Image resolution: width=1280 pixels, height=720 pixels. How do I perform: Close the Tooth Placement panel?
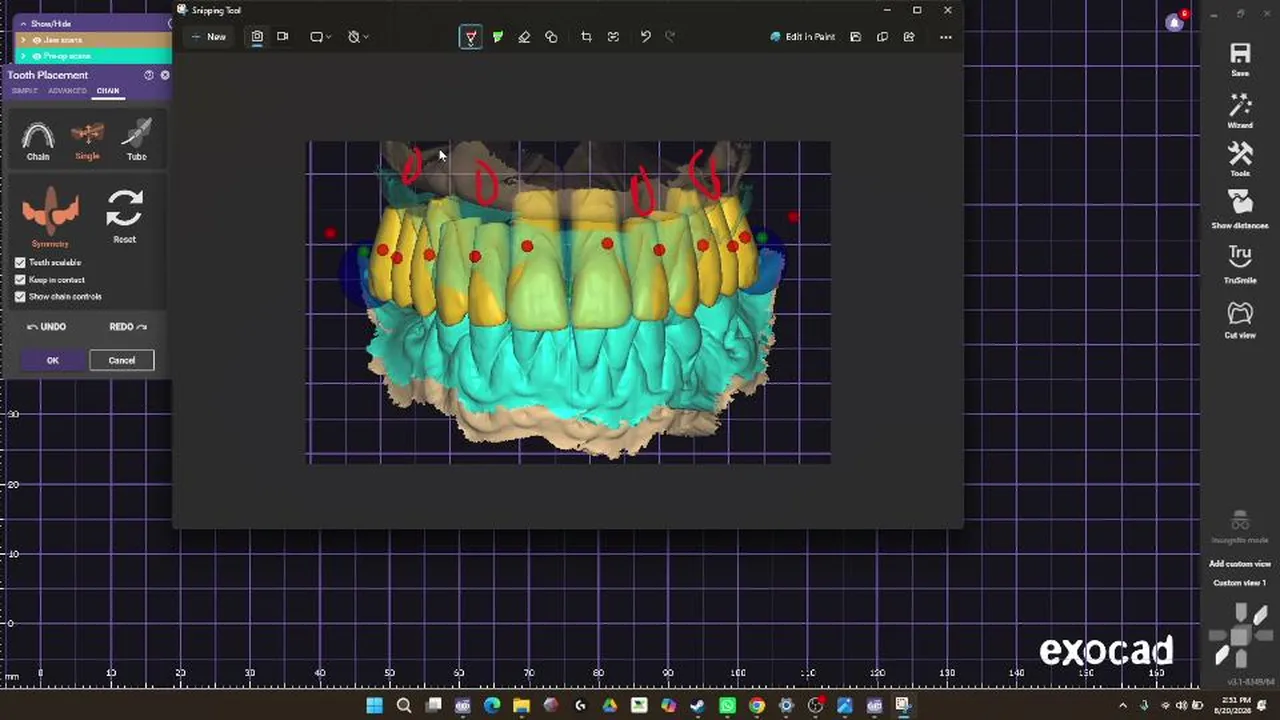click(x=165, y=75)
